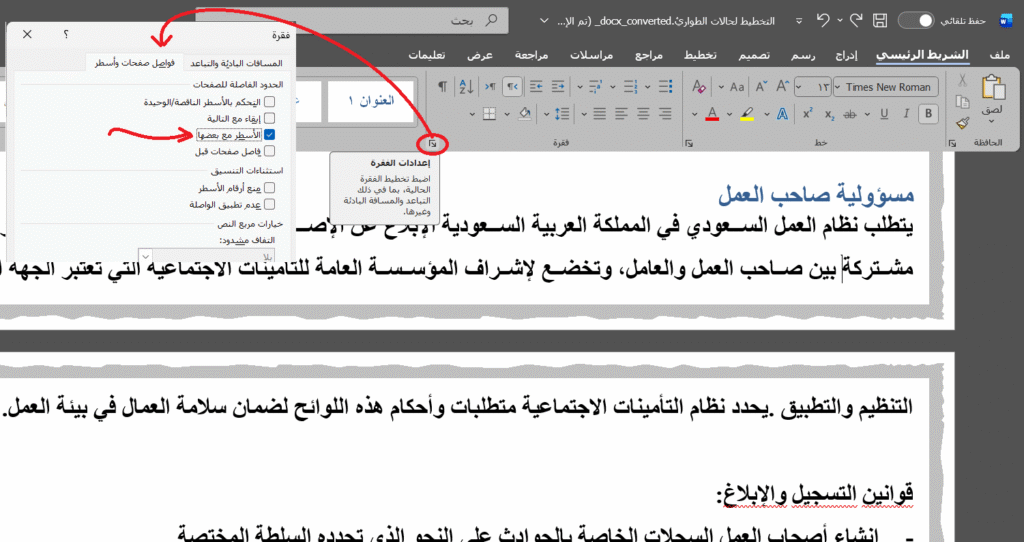Switch to 'المسافات البادئة والتباعد' tab
Viewport: 1024px width, 542px height.
pos(235,63)
